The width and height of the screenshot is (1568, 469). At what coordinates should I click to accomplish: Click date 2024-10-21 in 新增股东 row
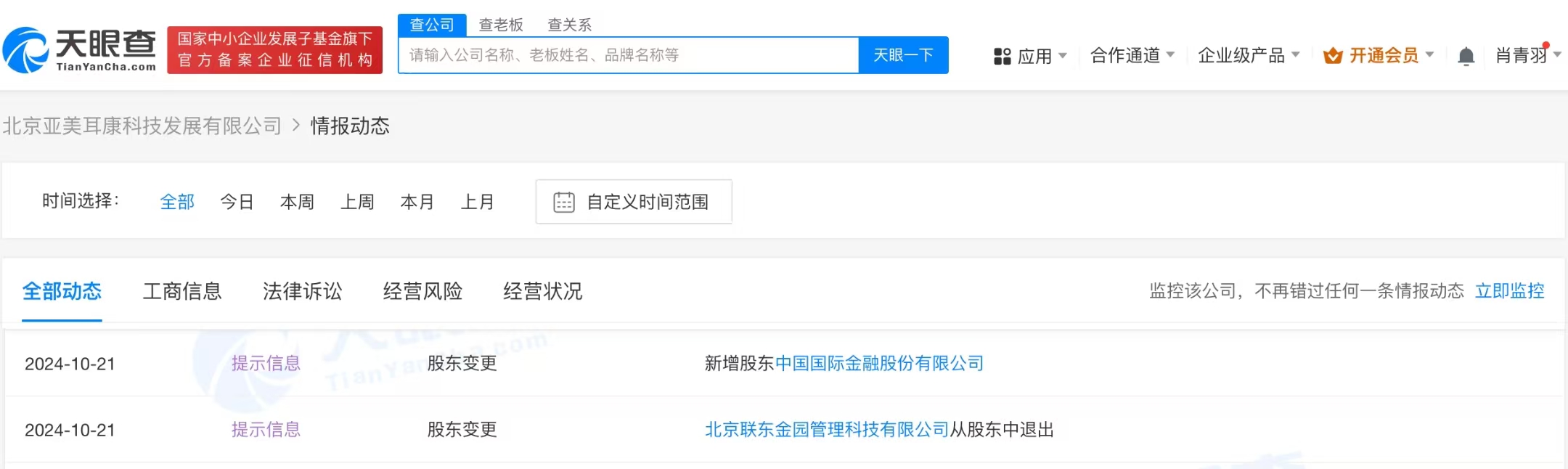70,364
